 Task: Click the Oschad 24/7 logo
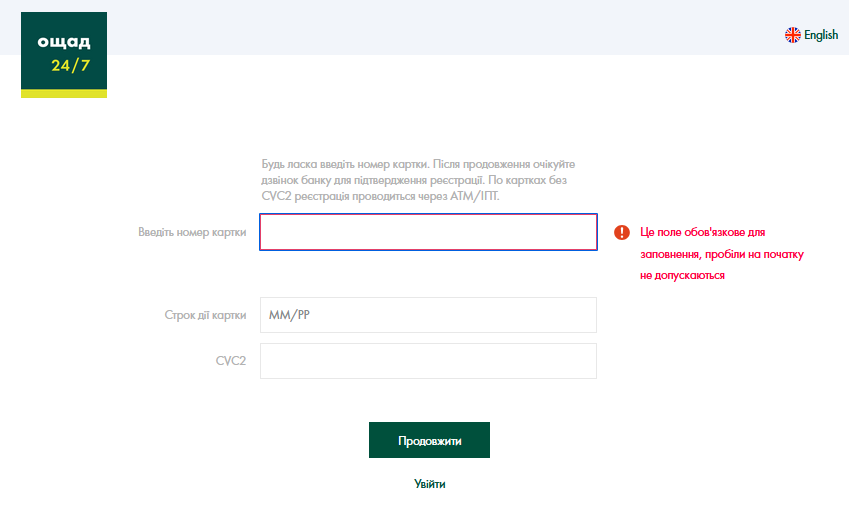tap(64, 54)
